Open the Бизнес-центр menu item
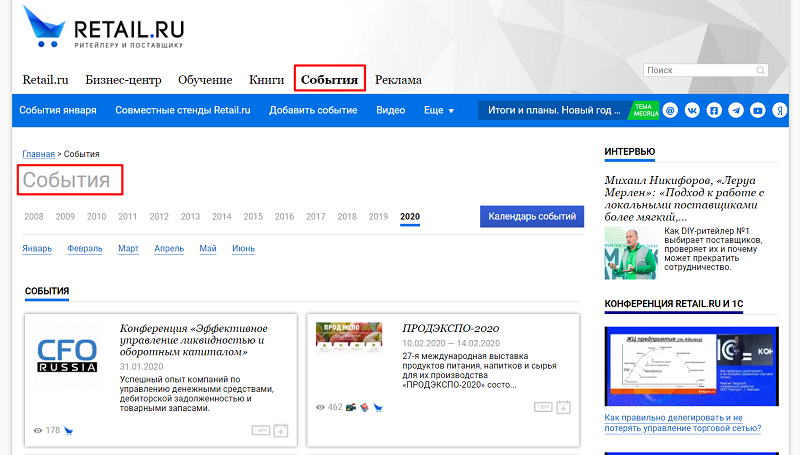The image size is (800, 455). [123, 80]
